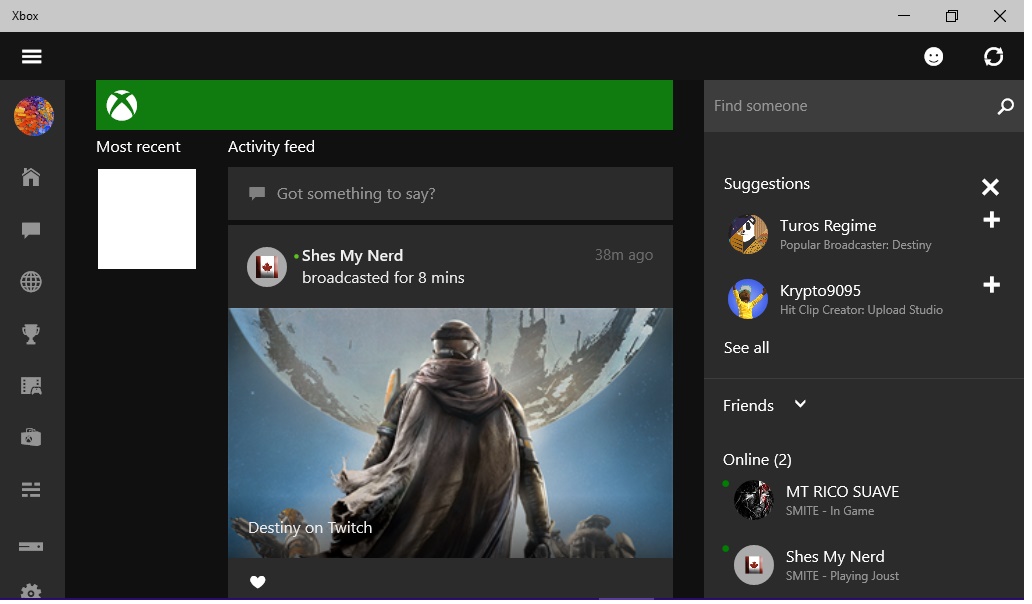Add Turos Regime with the plus icon
The height and width of the screenshot is (604, 1032).
tap(991, 220)
